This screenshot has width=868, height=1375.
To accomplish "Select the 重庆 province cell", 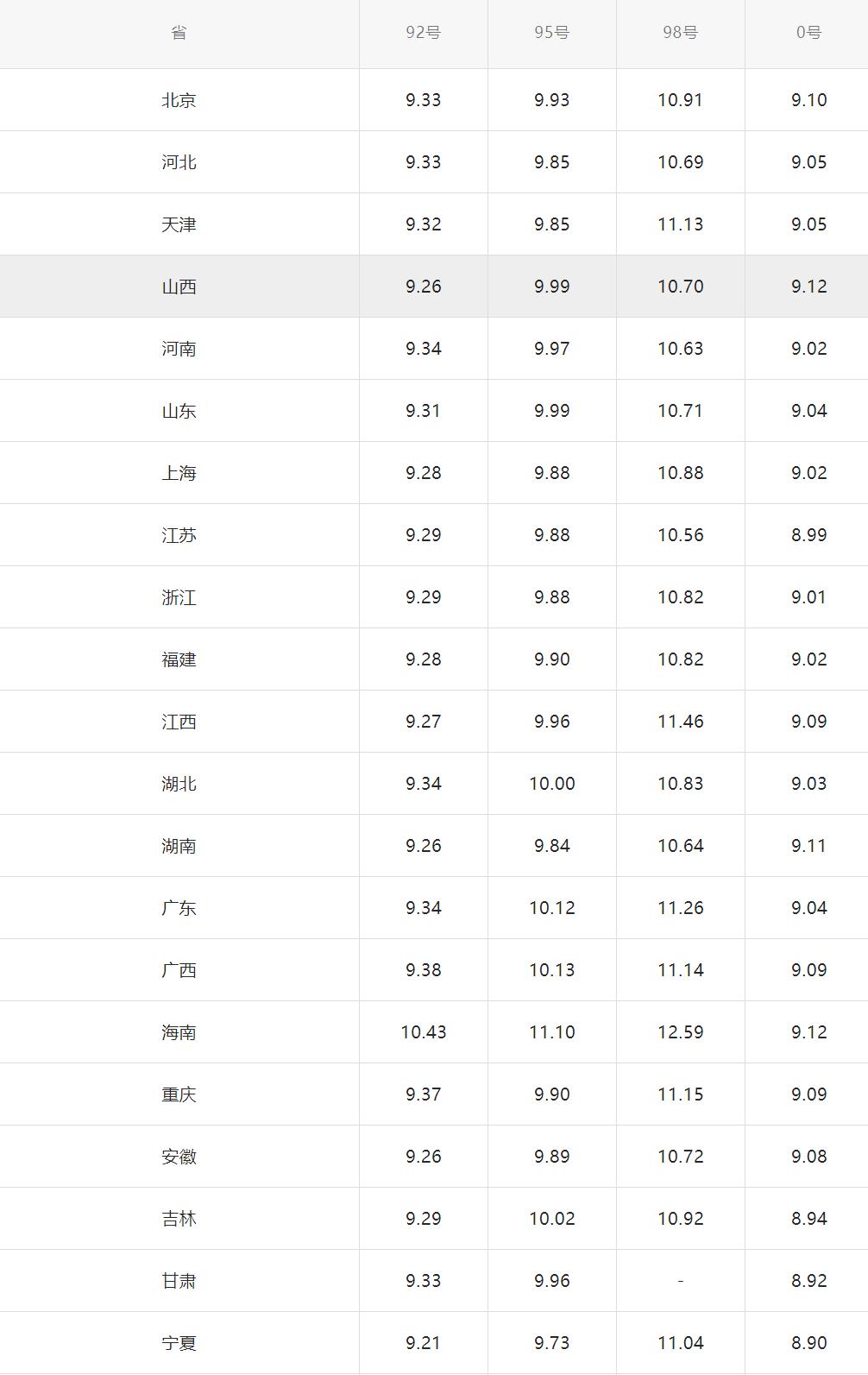I will pyautogui.click(x=179, y=1094).
